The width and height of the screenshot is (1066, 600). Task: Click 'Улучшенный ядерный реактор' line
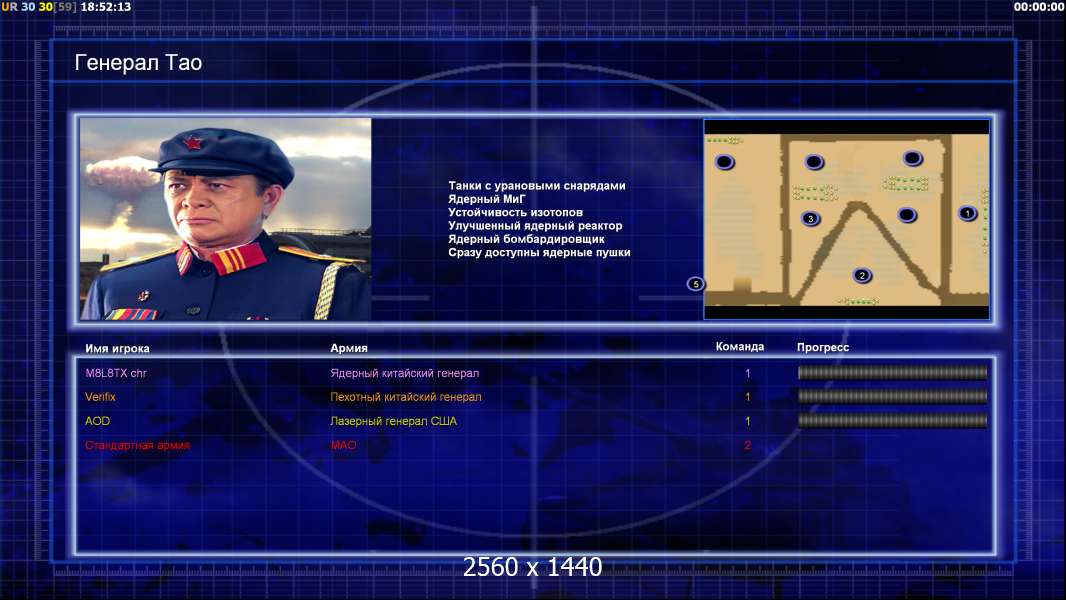click(x=535, y=226)
